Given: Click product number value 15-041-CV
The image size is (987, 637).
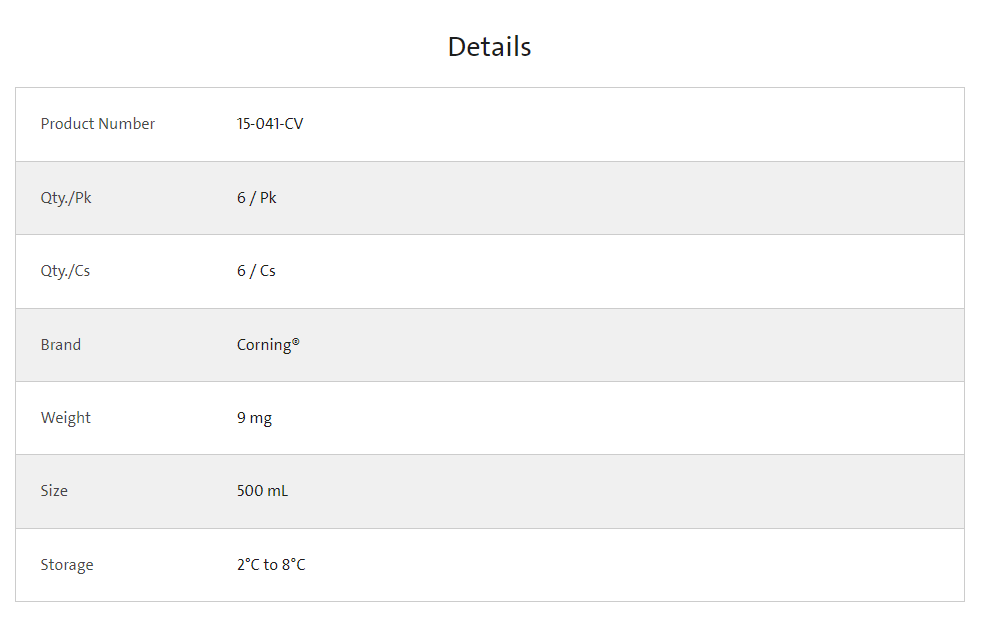Looking at the screenshot, I should 270,124.
